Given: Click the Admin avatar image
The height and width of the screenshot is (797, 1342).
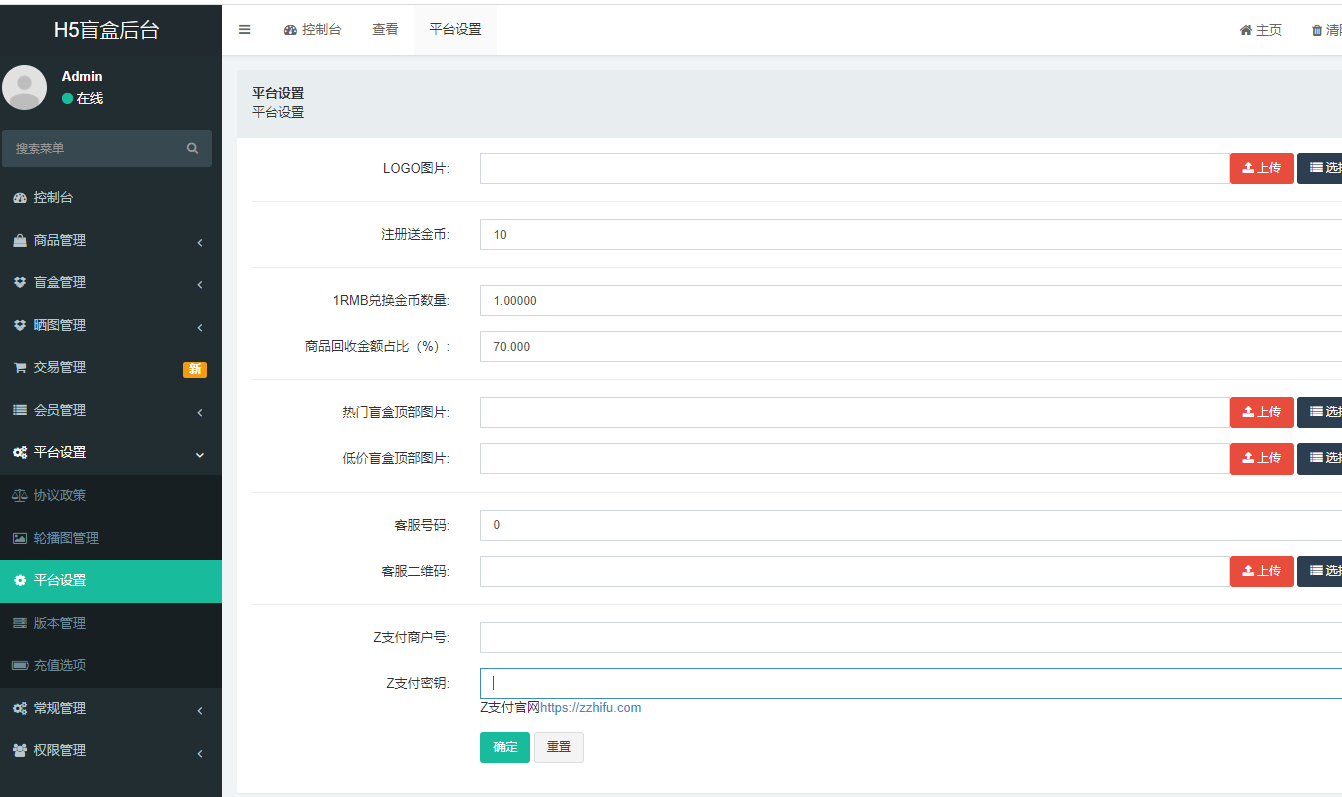Looking at the screenshot, I should tap(25, 87).
